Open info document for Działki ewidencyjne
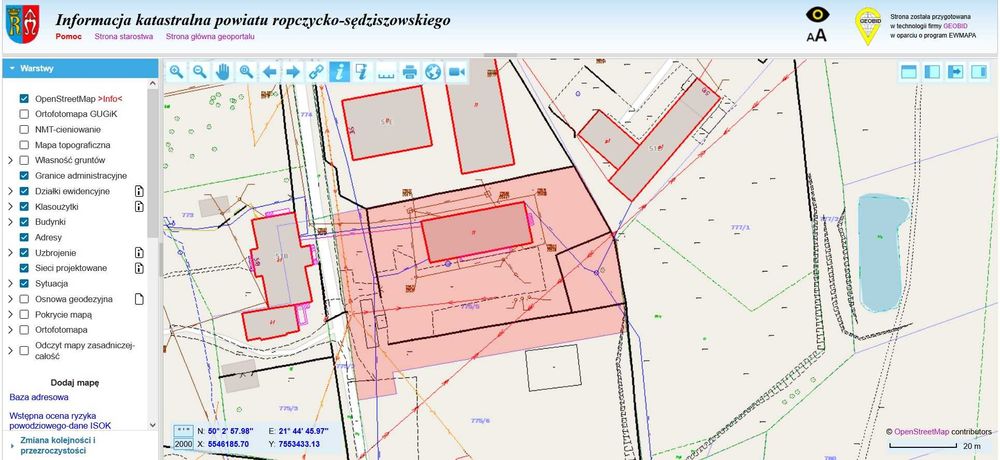Screen dimensions: 1000x460 tap(139, 191)
